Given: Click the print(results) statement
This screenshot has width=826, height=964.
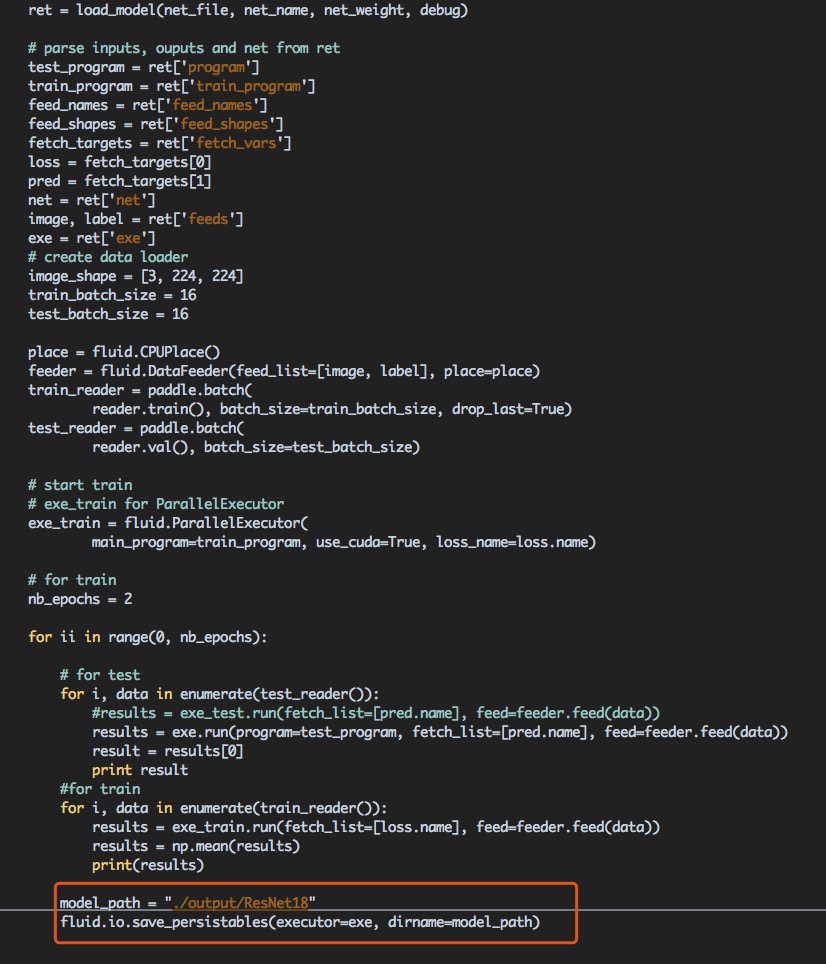Looking at the screenshot, I should click(x=148, y=865).
